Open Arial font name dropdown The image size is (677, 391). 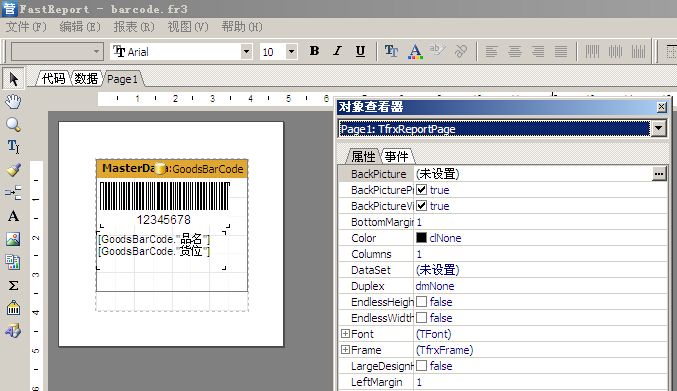click(x=246, y=52)
